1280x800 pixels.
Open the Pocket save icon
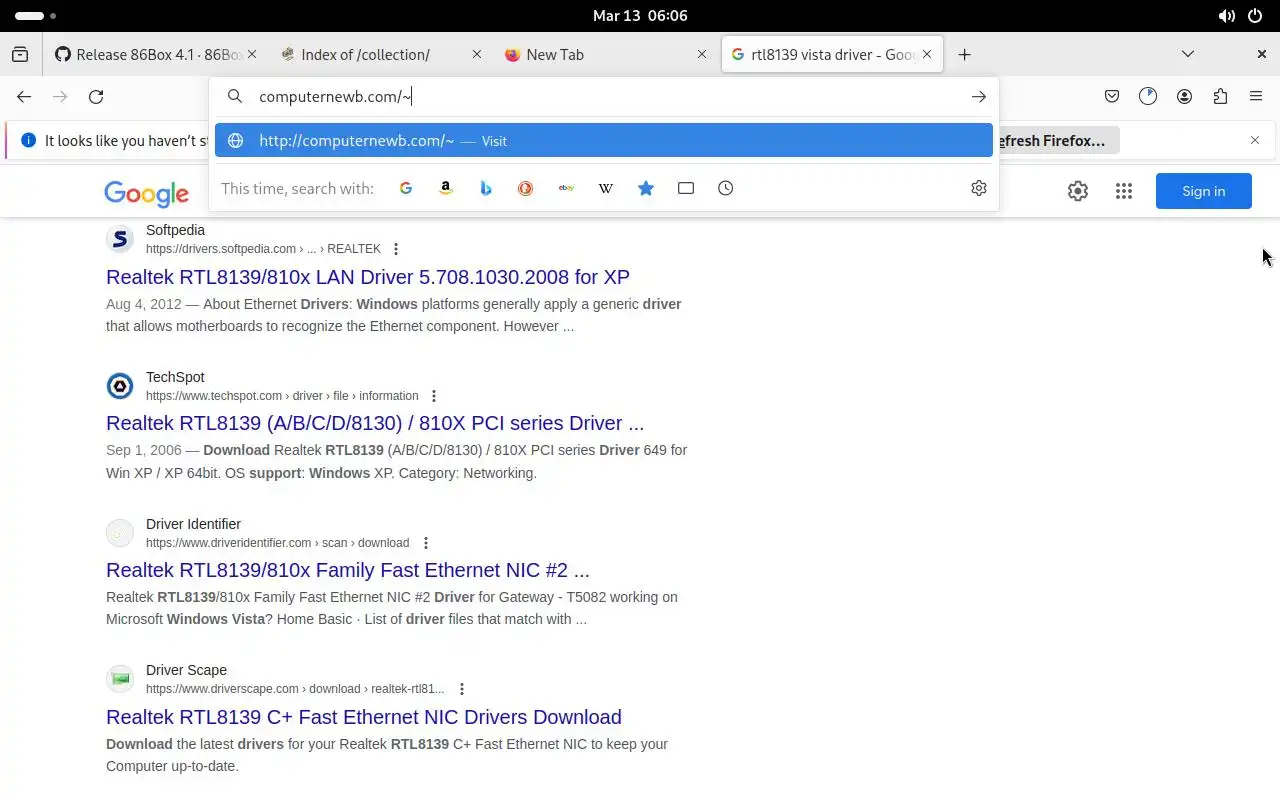(1112, 97)
